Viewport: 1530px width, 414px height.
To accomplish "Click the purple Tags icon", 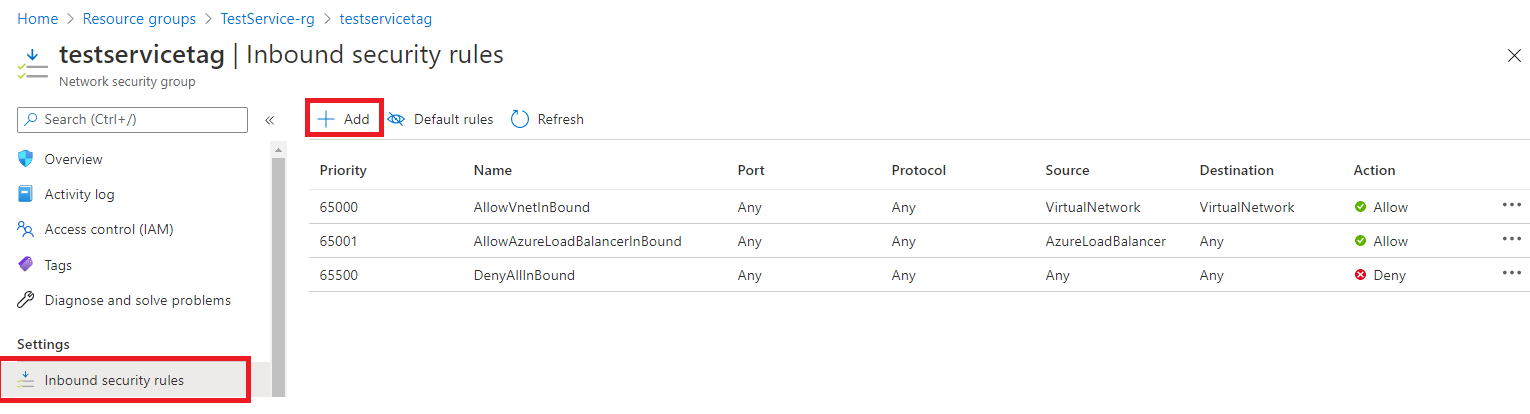I will 26,265.
